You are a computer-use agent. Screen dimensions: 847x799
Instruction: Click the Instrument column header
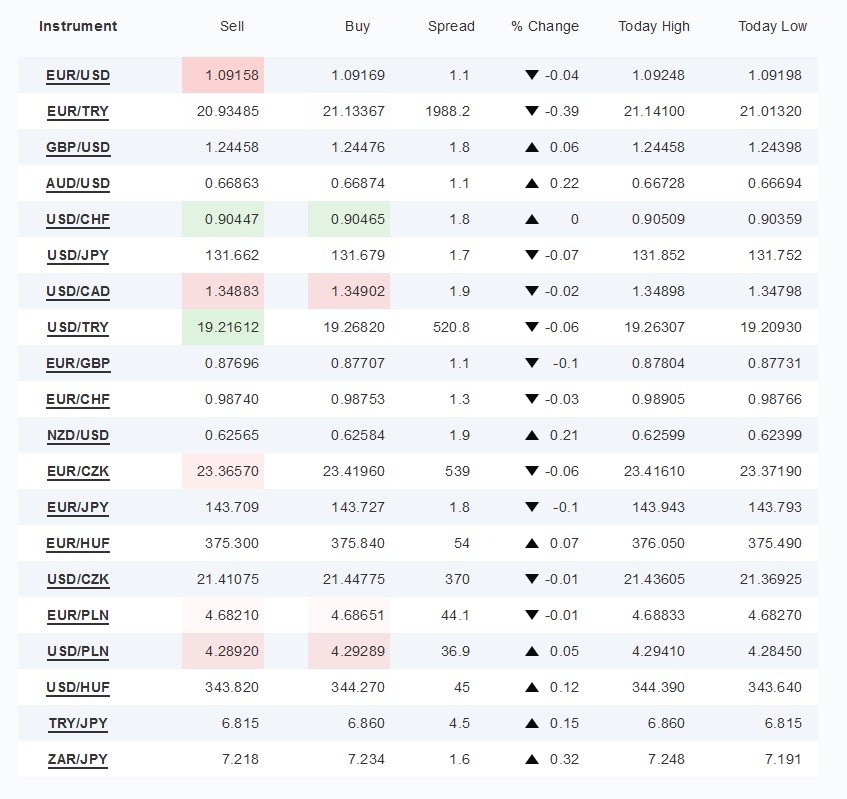pyautogui.click(x=78, y=26)
